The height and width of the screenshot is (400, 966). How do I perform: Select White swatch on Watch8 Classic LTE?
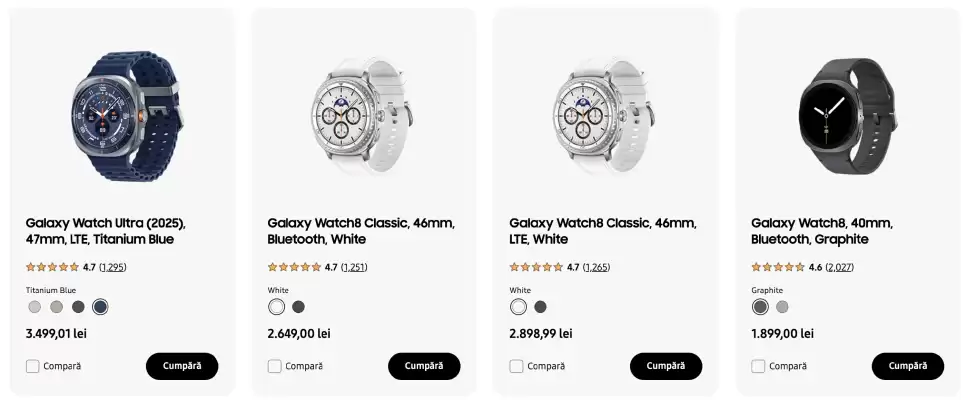pos(518,307)
